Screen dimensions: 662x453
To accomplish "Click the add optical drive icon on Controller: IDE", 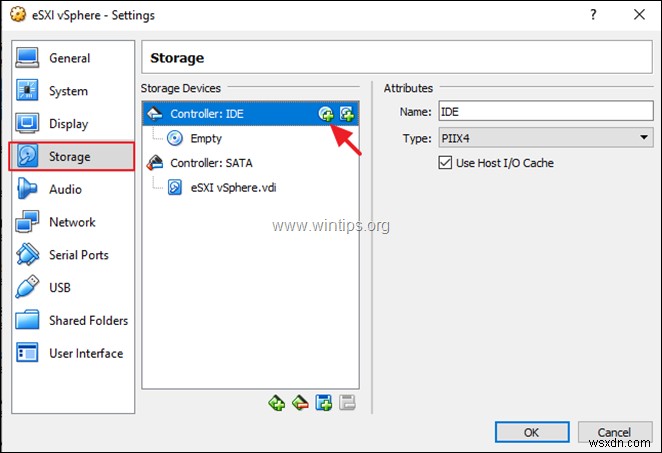I will 326,114.
